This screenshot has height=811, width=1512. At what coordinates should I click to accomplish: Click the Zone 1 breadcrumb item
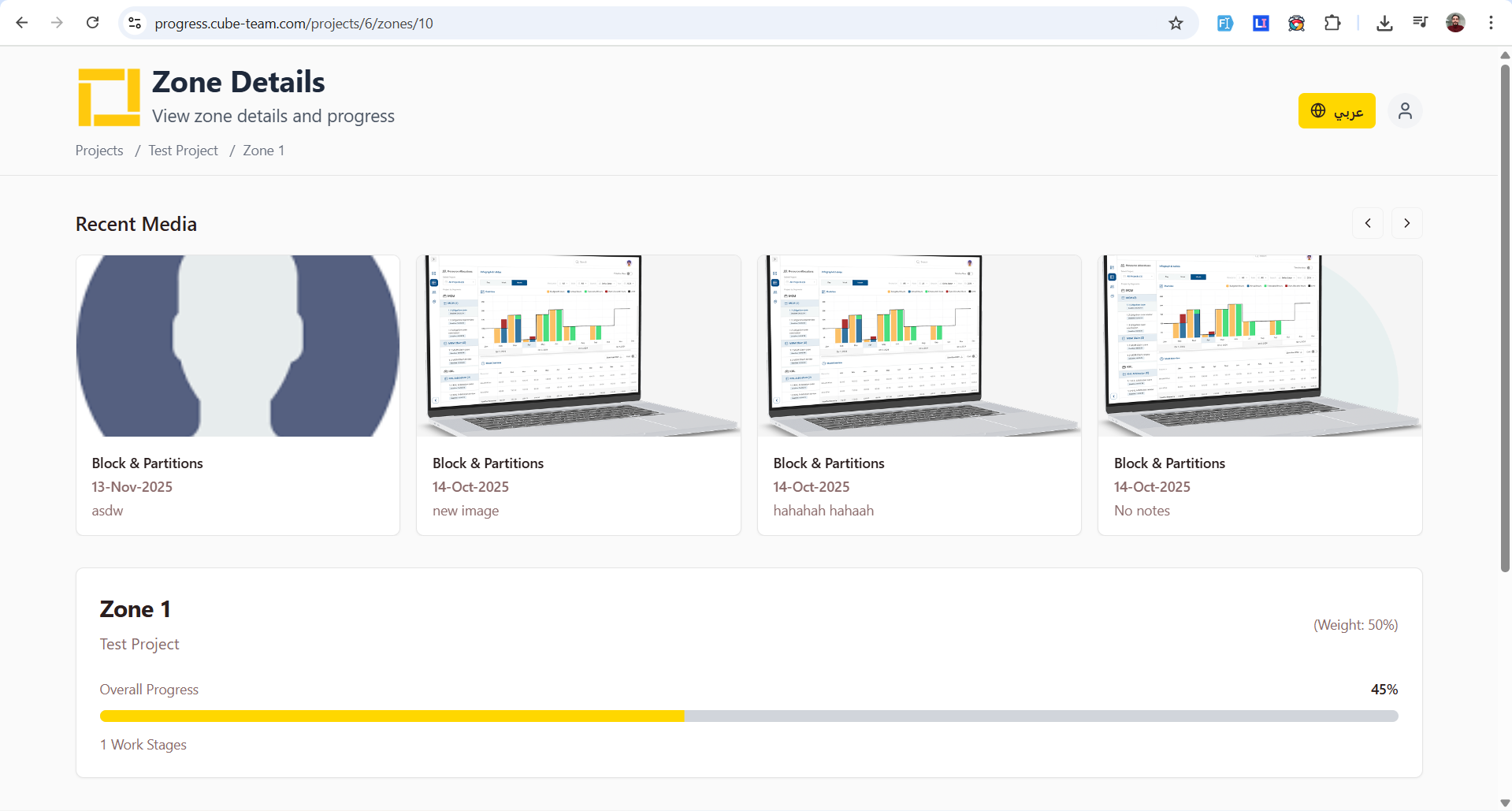click(263, 151)
